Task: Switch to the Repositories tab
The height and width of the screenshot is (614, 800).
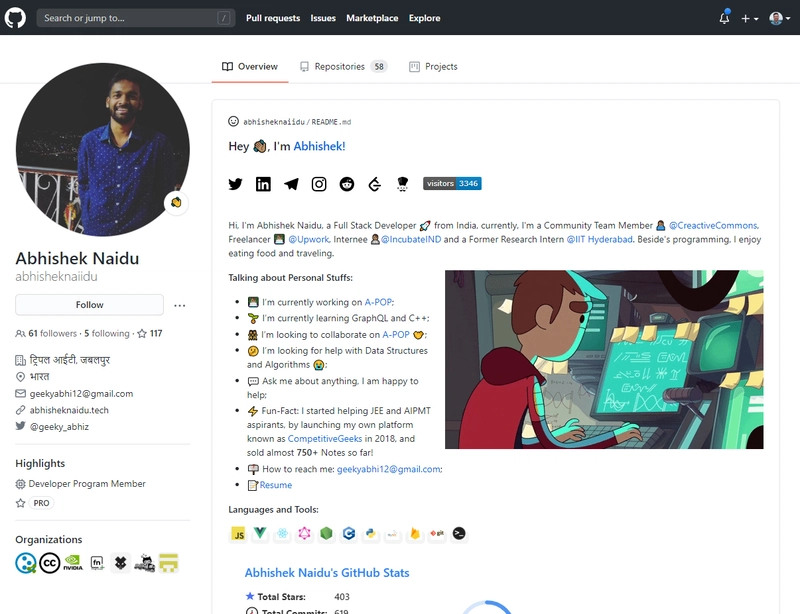Action: tap(343, 67)
